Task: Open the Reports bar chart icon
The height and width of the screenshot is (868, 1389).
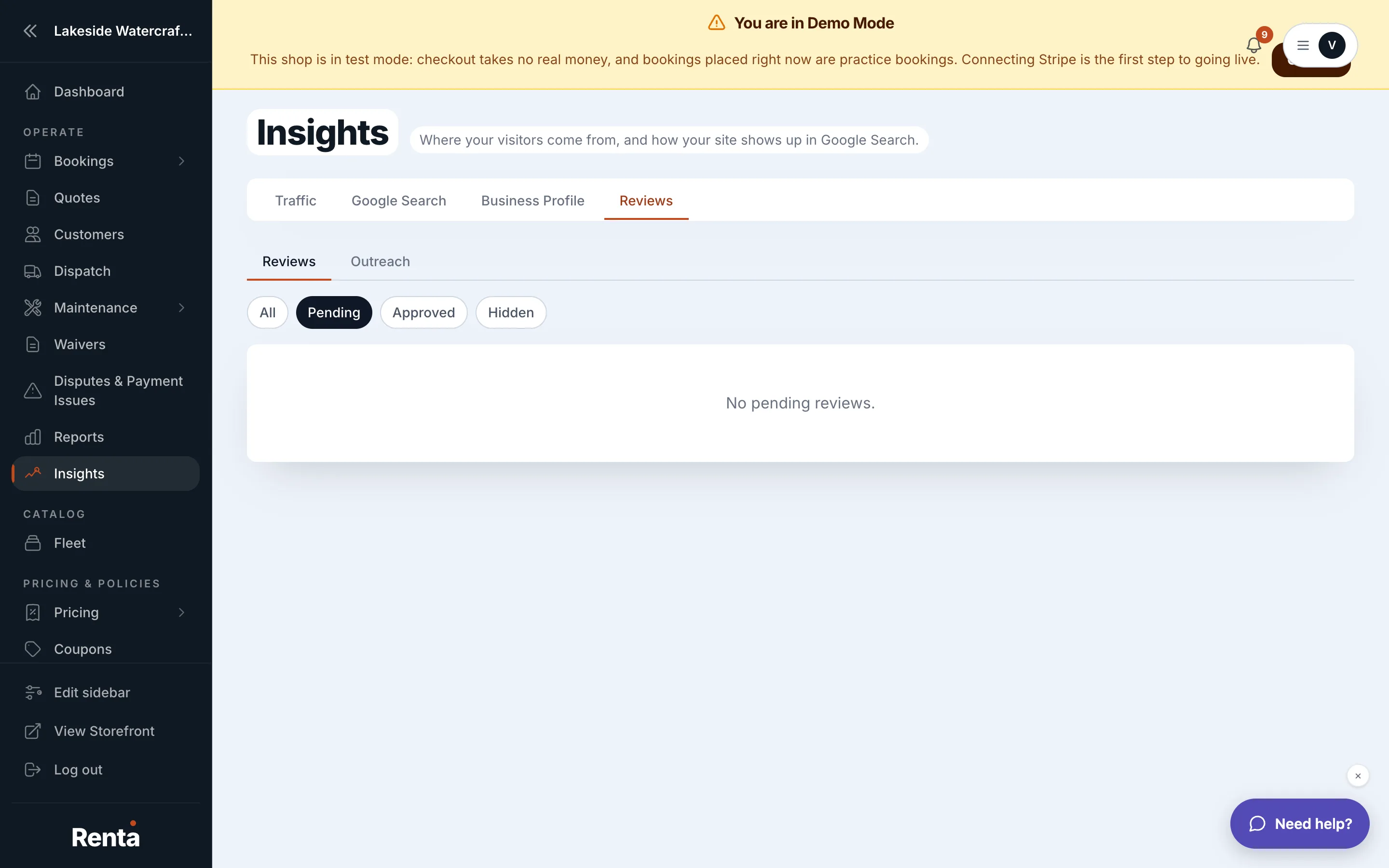Action: (x=33, y=437)
